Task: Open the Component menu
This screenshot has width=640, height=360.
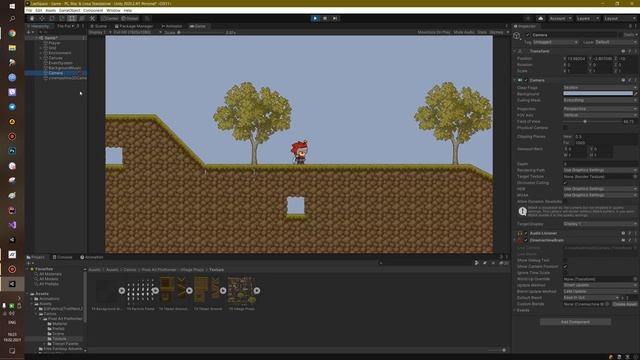Action: (93, 10)
